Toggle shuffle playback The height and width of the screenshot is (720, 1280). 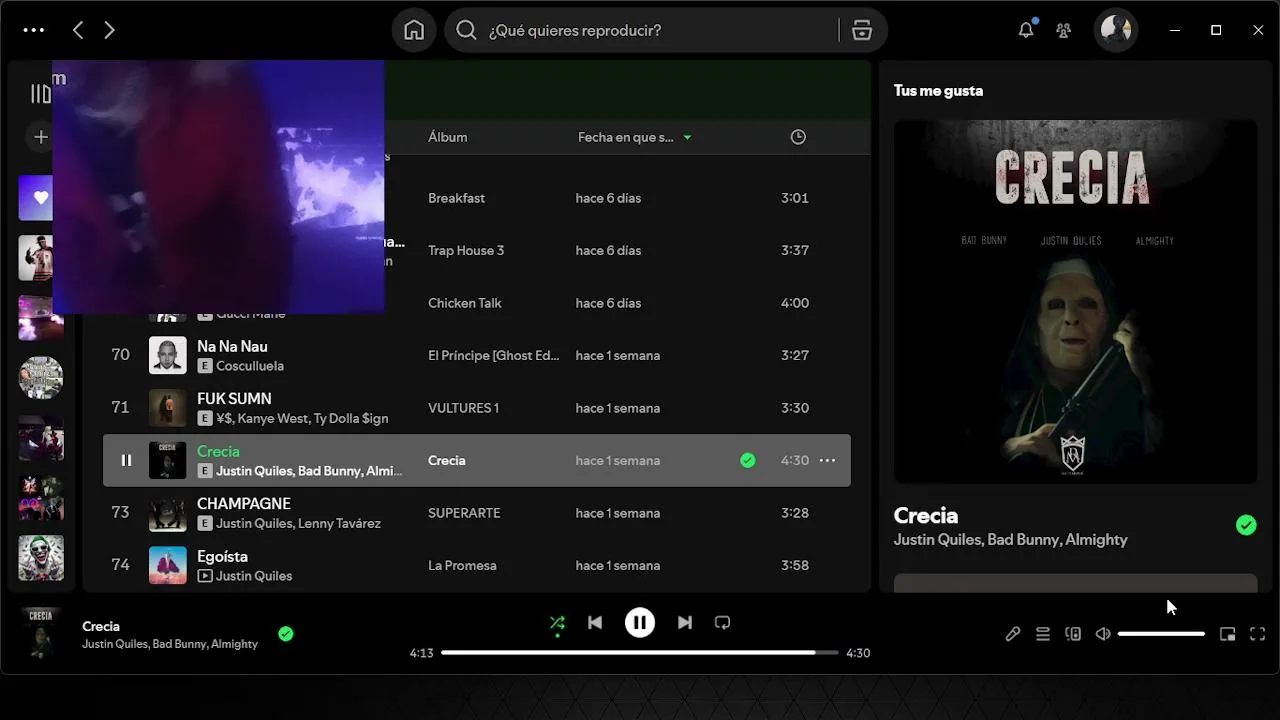pyautogui.click(x=557, y=623)
